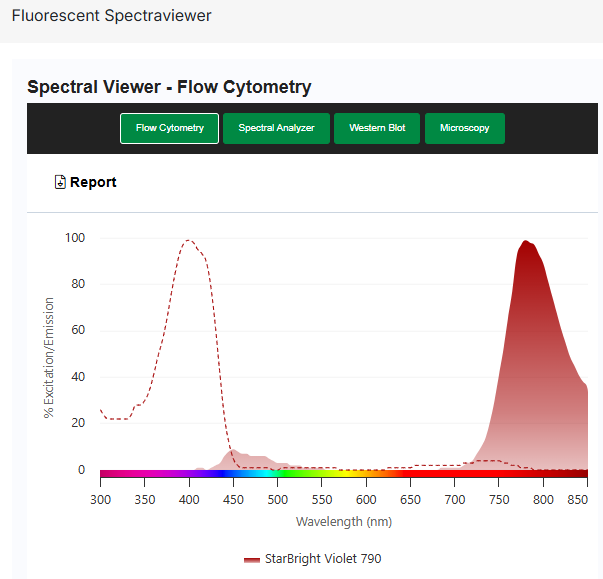The width and height of the screenshot is (603, 579).
Task: Click the dashed excitation peak near 400 nm
Action: (x=188, y=241)
